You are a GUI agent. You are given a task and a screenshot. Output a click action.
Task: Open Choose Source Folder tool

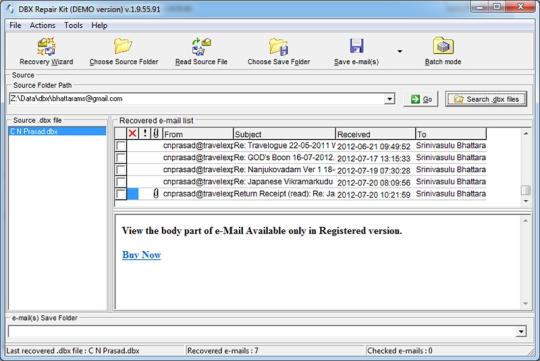click(x=123, y=52)
